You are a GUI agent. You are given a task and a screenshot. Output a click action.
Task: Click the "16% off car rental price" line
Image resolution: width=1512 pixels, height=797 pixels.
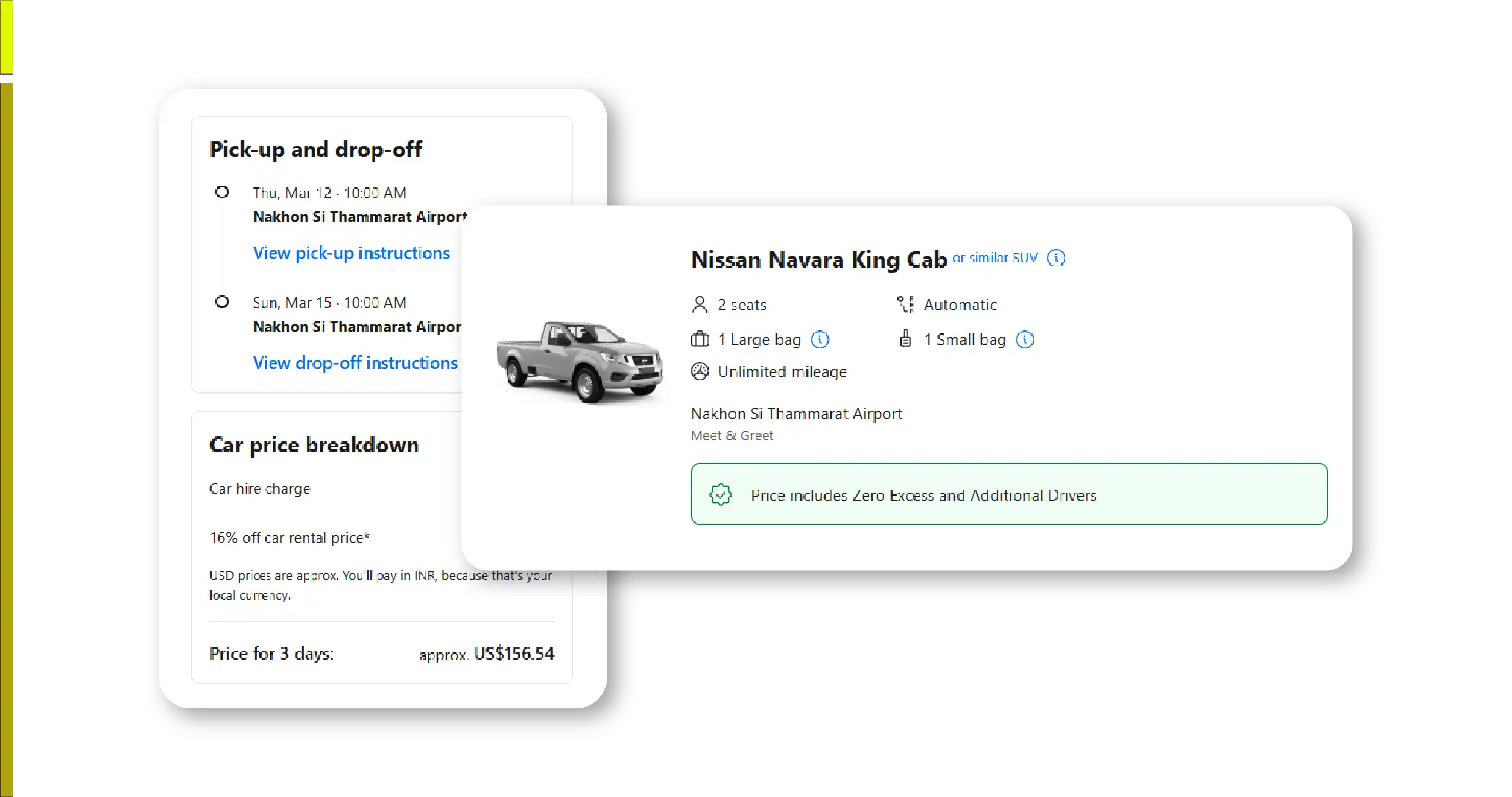(289, 538)
